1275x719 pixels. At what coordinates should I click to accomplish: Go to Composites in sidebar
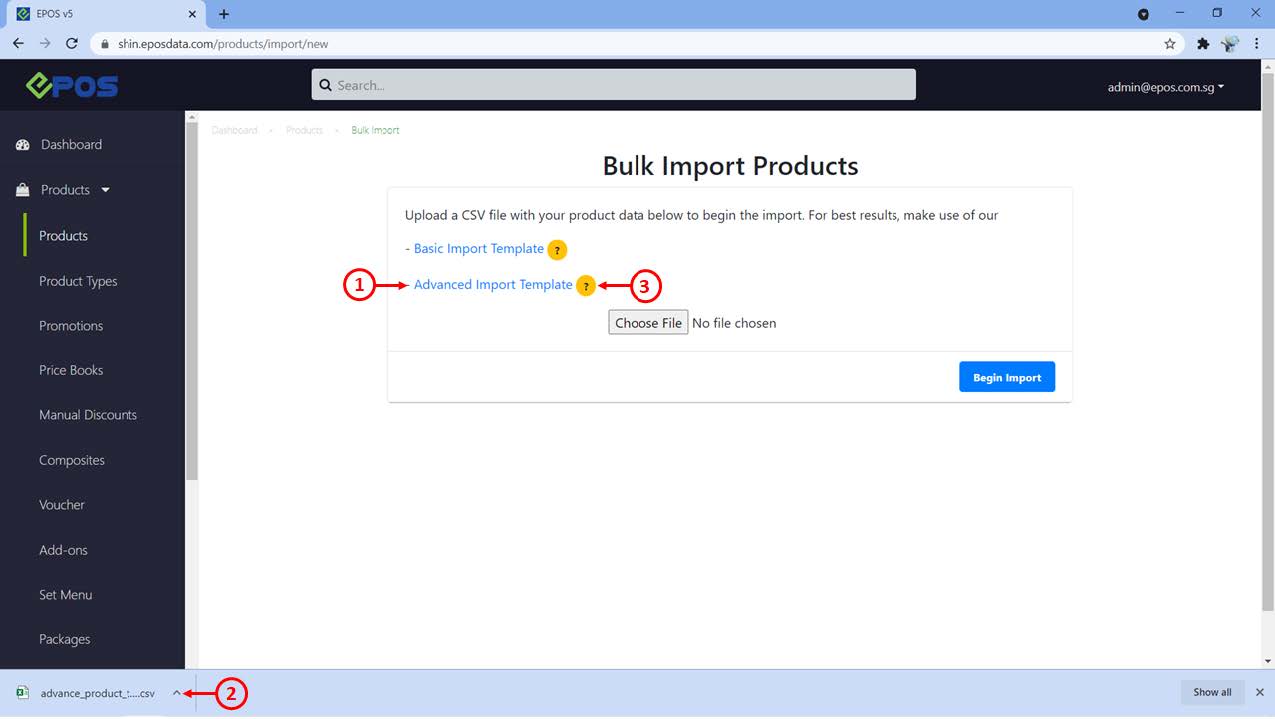point(72,460)
